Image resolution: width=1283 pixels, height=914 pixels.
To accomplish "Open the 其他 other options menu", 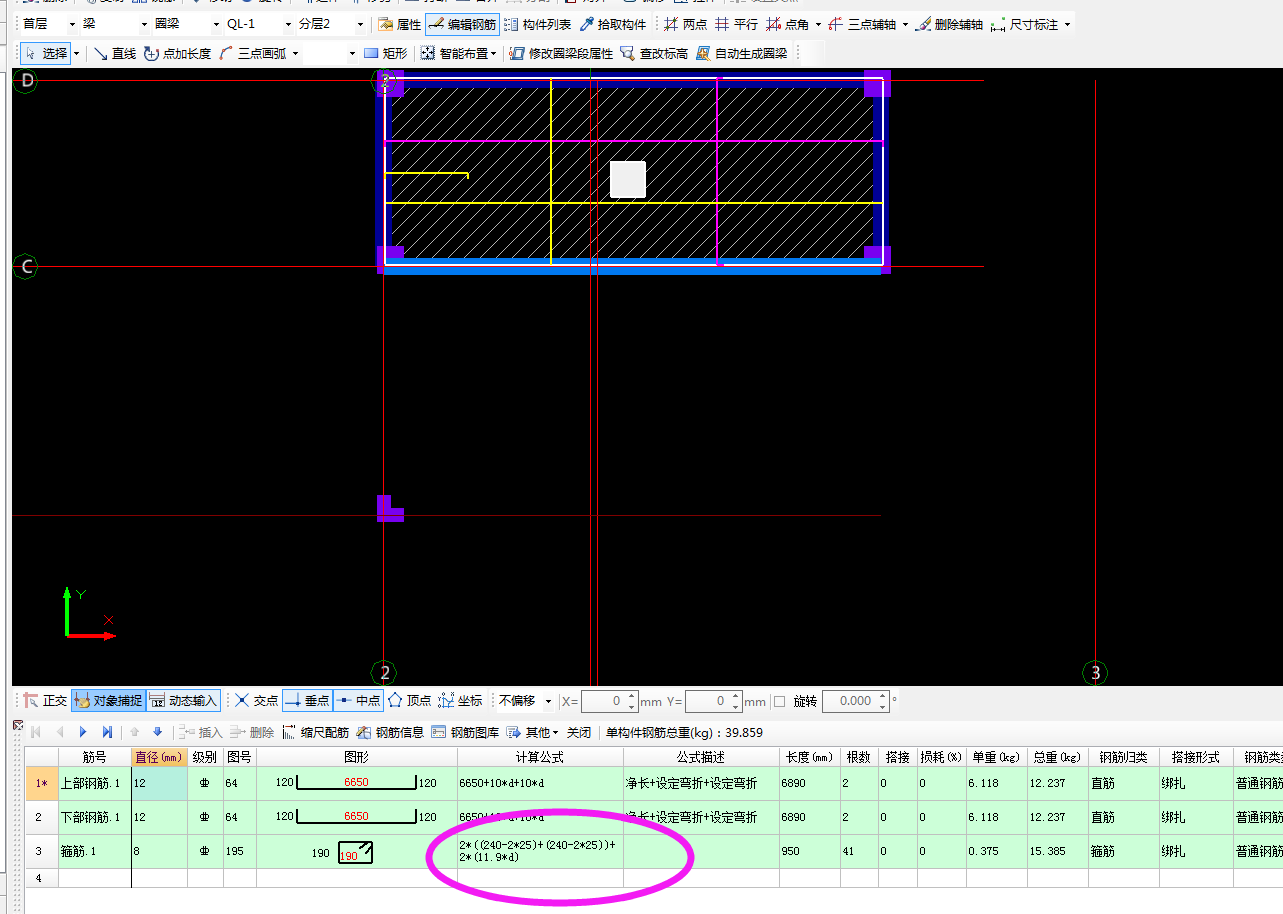I will pyautogui.click(x=533, y=732).
